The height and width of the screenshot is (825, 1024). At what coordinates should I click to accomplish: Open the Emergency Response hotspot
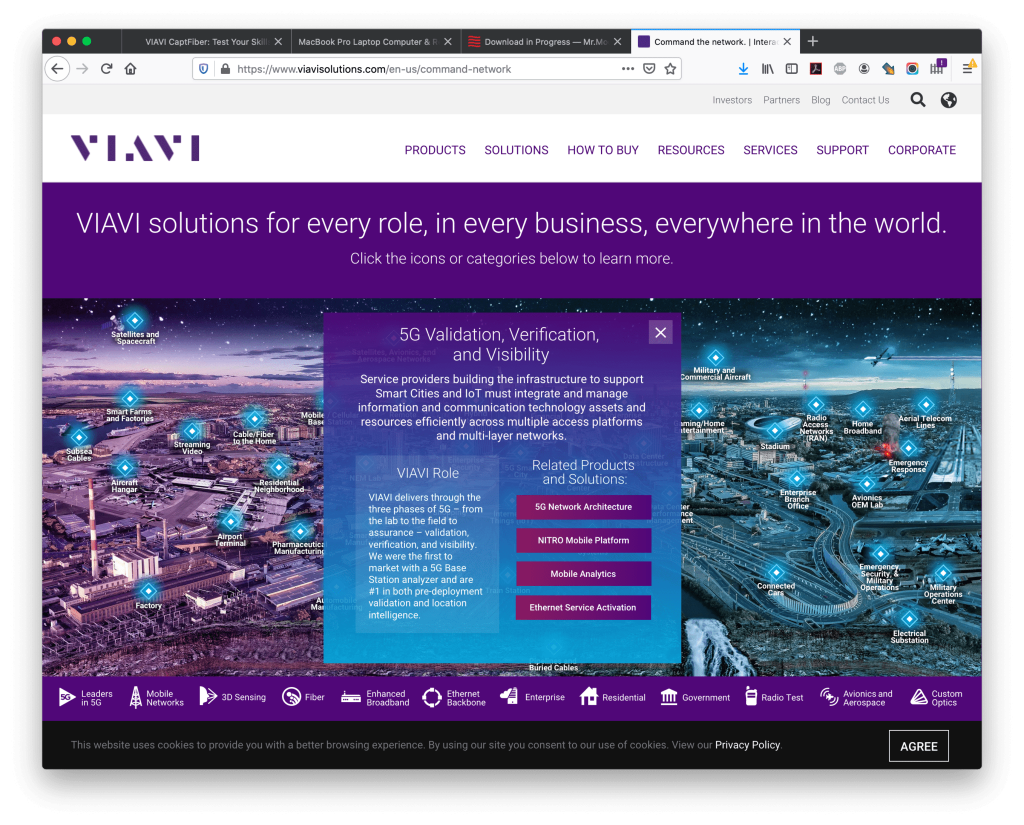[x=908, y=448]
